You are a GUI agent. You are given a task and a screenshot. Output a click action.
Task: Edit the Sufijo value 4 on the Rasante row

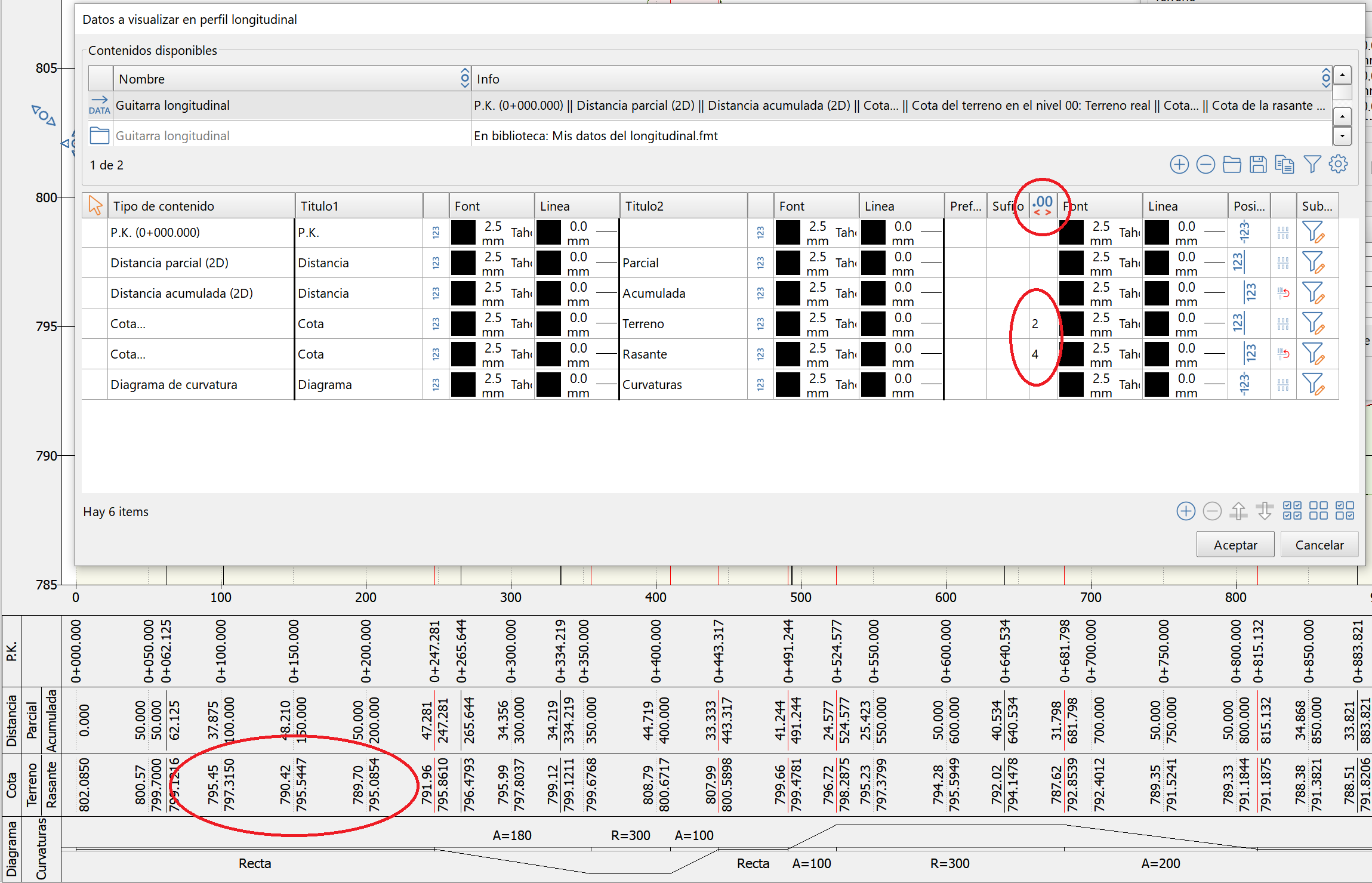pyautogui.click(x=1035, y=354)
